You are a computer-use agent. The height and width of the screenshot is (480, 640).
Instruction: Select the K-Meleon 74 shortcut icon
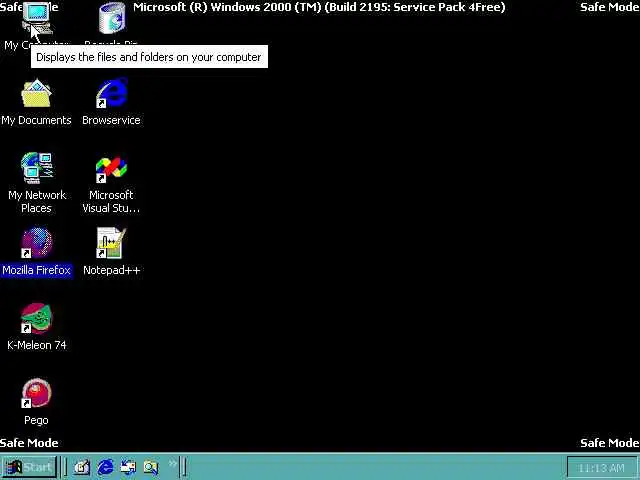coord(37,318)
